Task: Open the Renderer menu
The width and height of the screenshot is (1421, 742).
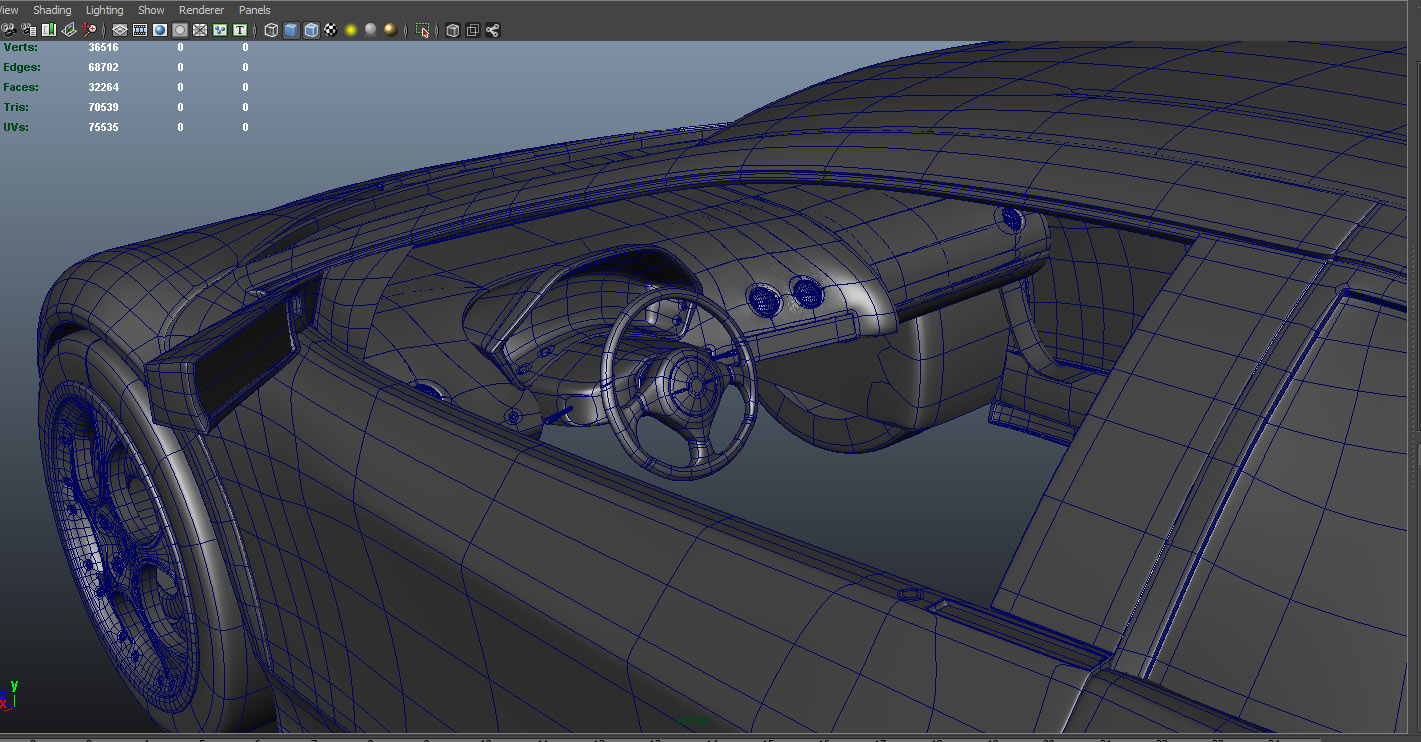Action: (x=201, y=10)
